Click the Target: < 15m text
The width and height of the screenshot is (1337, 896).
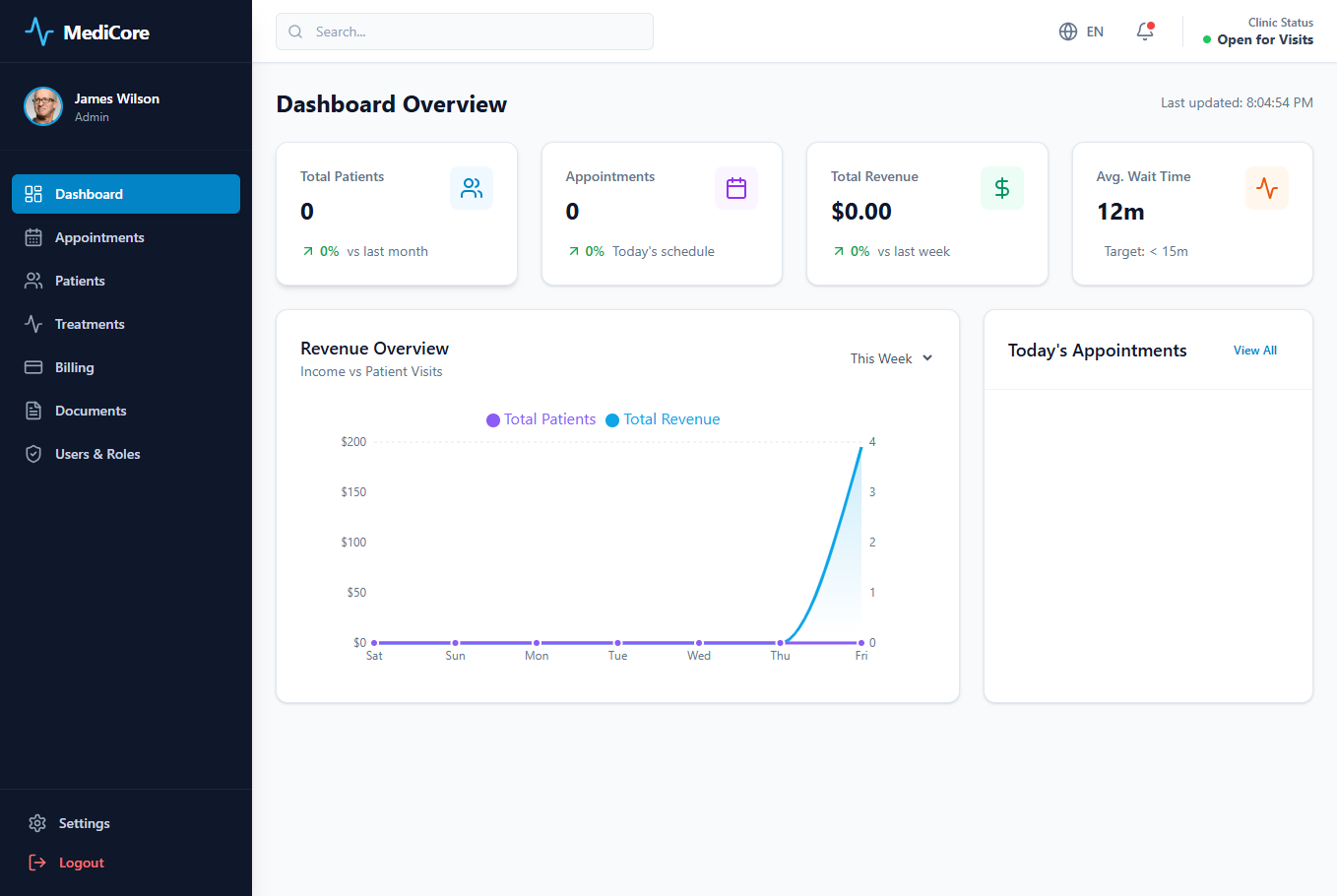pyautogui.click(x=1146, y=252)
